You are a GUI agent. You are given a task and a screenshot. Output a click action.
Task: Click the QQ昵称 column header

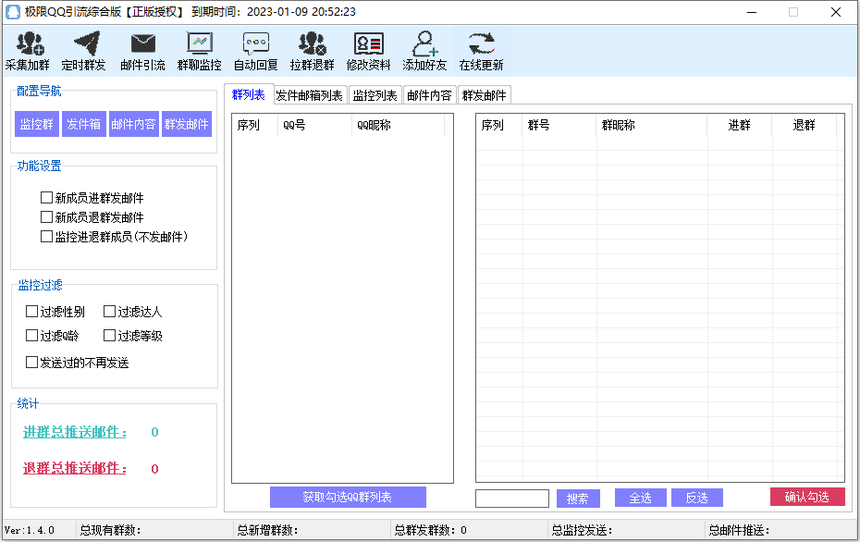click(398, 125)
